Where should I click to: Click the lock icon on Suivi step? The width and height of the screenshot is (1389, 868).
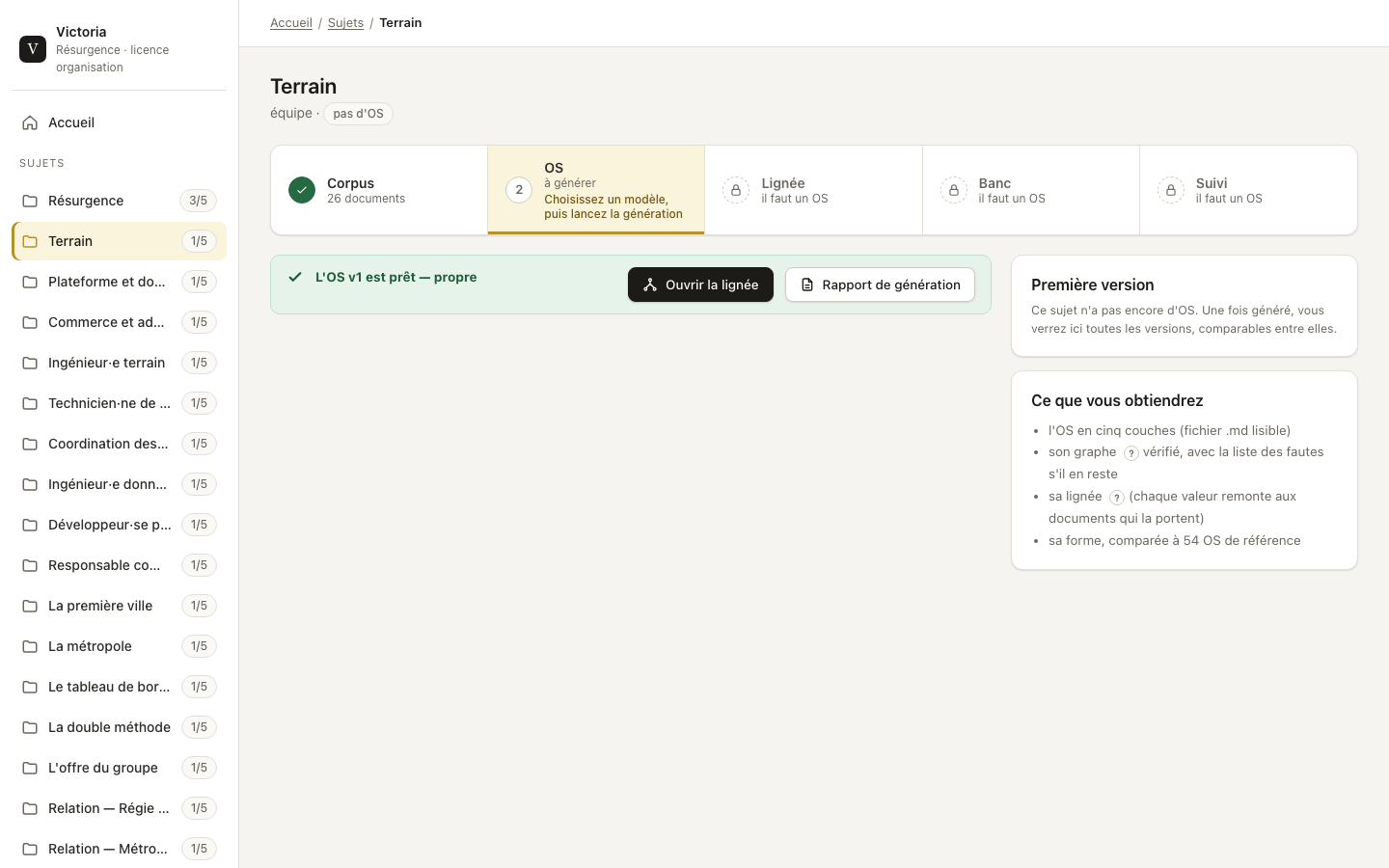tap(1171, 190)
